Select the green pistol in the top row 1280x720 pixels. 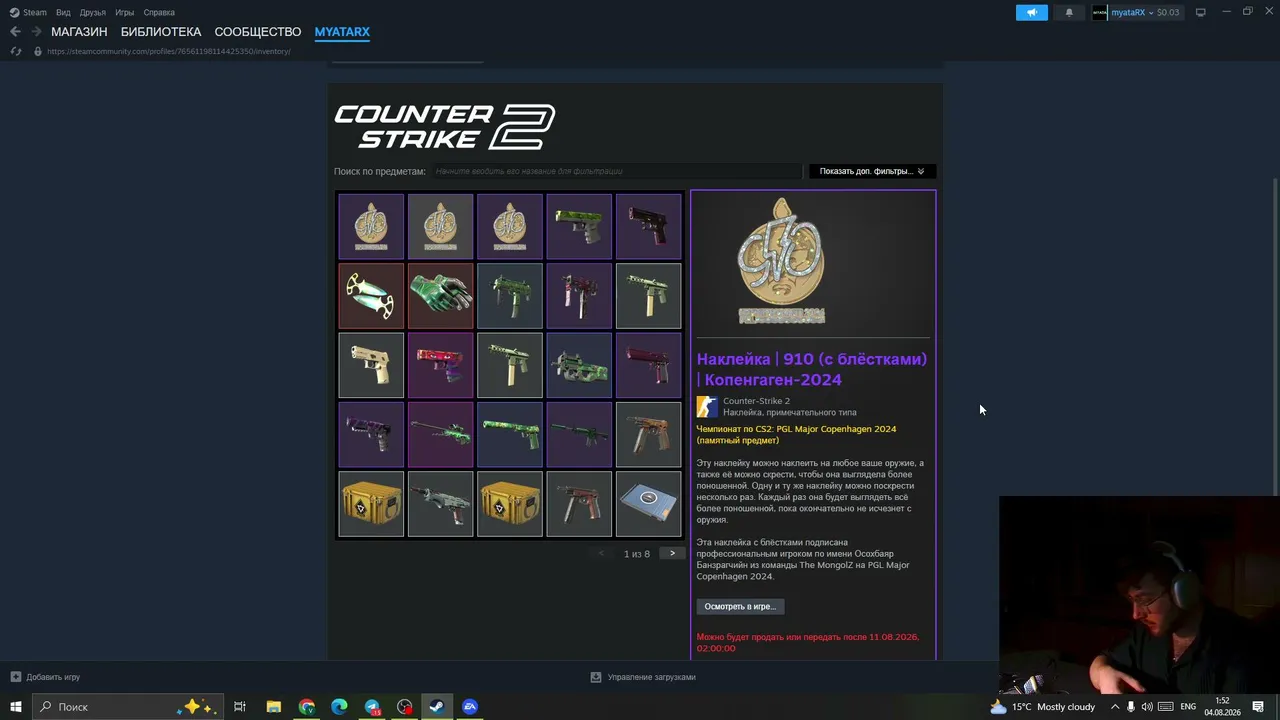579,227
